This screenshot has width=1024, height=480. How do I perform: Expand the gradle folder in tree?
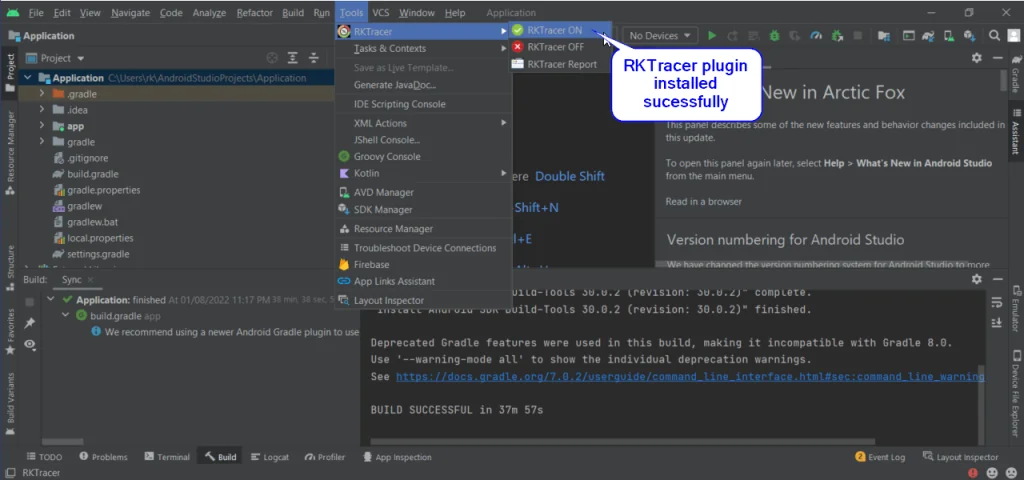(x=42, y=142)
